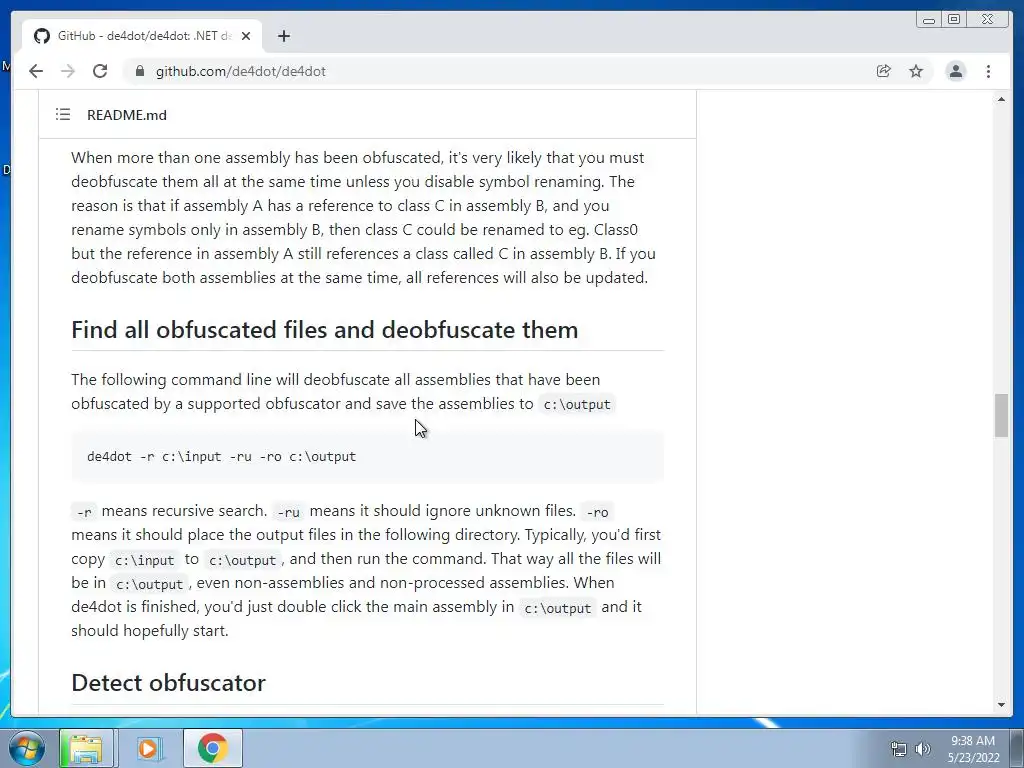The width and height of the screenshot is (1024, 768).
Task: Click the README.md file name
Action: 127,115
